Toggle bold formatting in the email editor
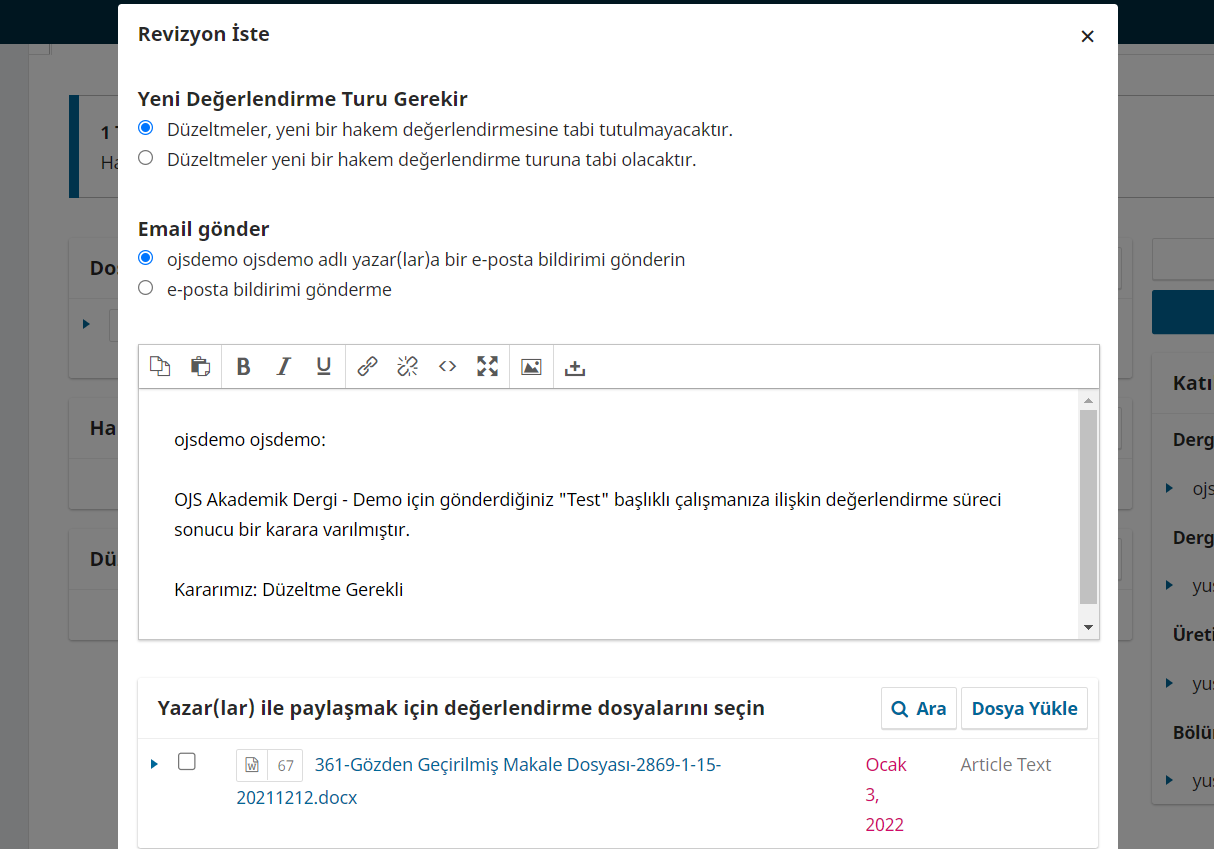Viewport: 1214px width, 849px height. coord(243,367)
